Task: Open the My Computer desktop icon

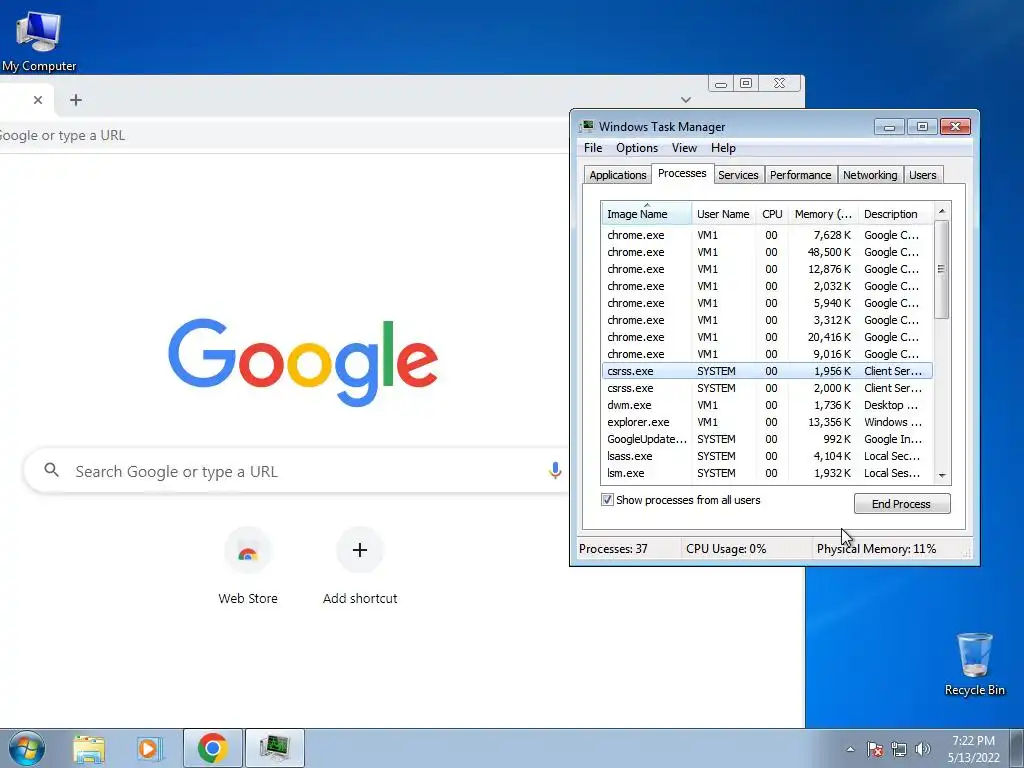Action: pos(39,40)
